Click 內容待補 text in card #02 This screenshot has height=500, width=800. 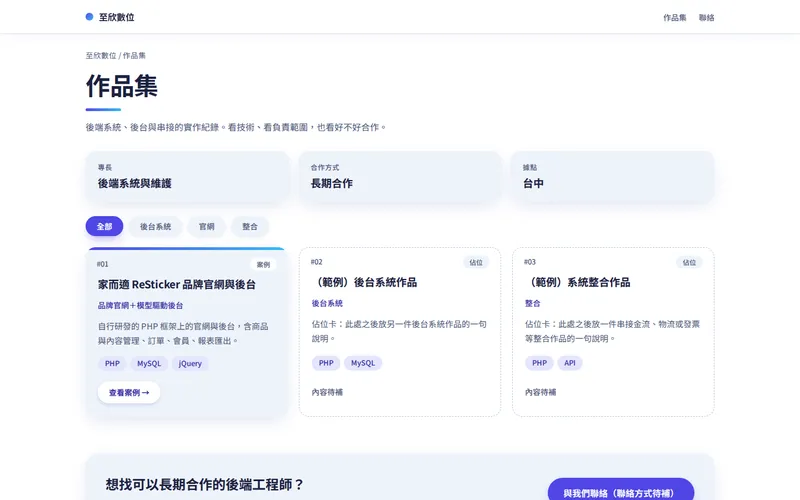point(328,392)
